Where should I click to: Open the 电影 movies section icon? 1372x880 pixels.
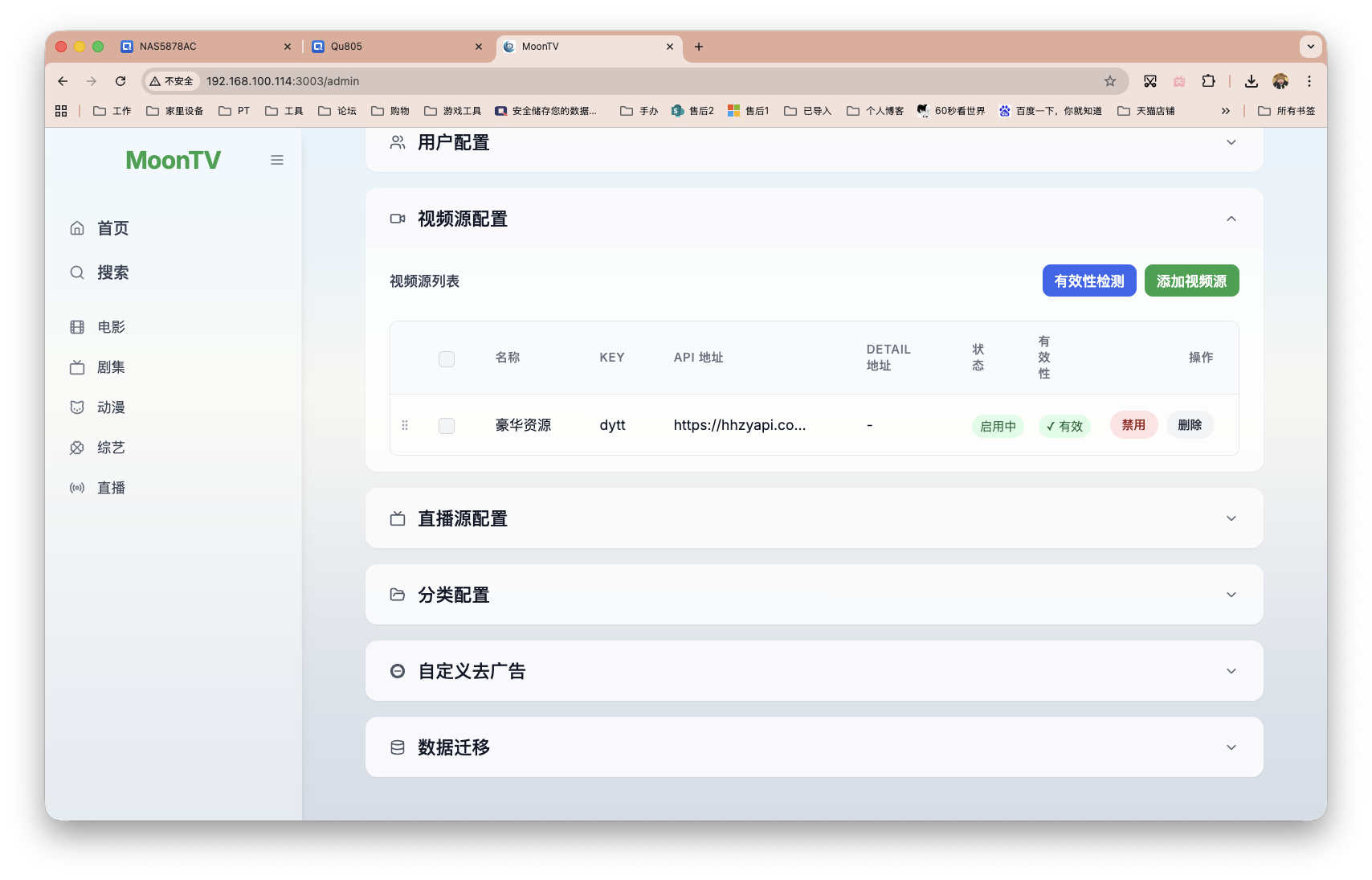tap(77, 326)
